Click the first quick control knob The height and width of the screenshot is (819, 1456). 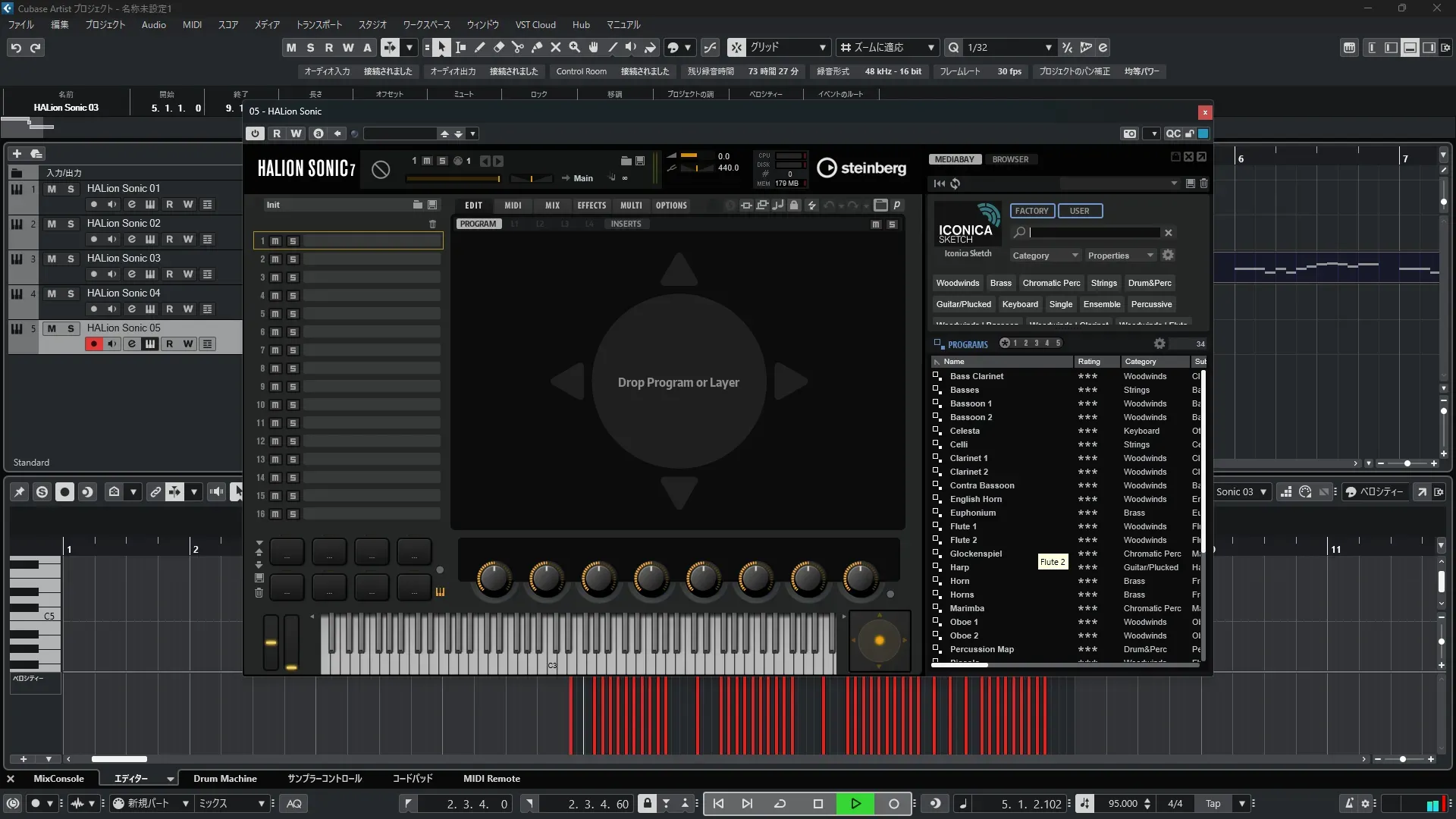pyautogui.click(x=494, y=579)
